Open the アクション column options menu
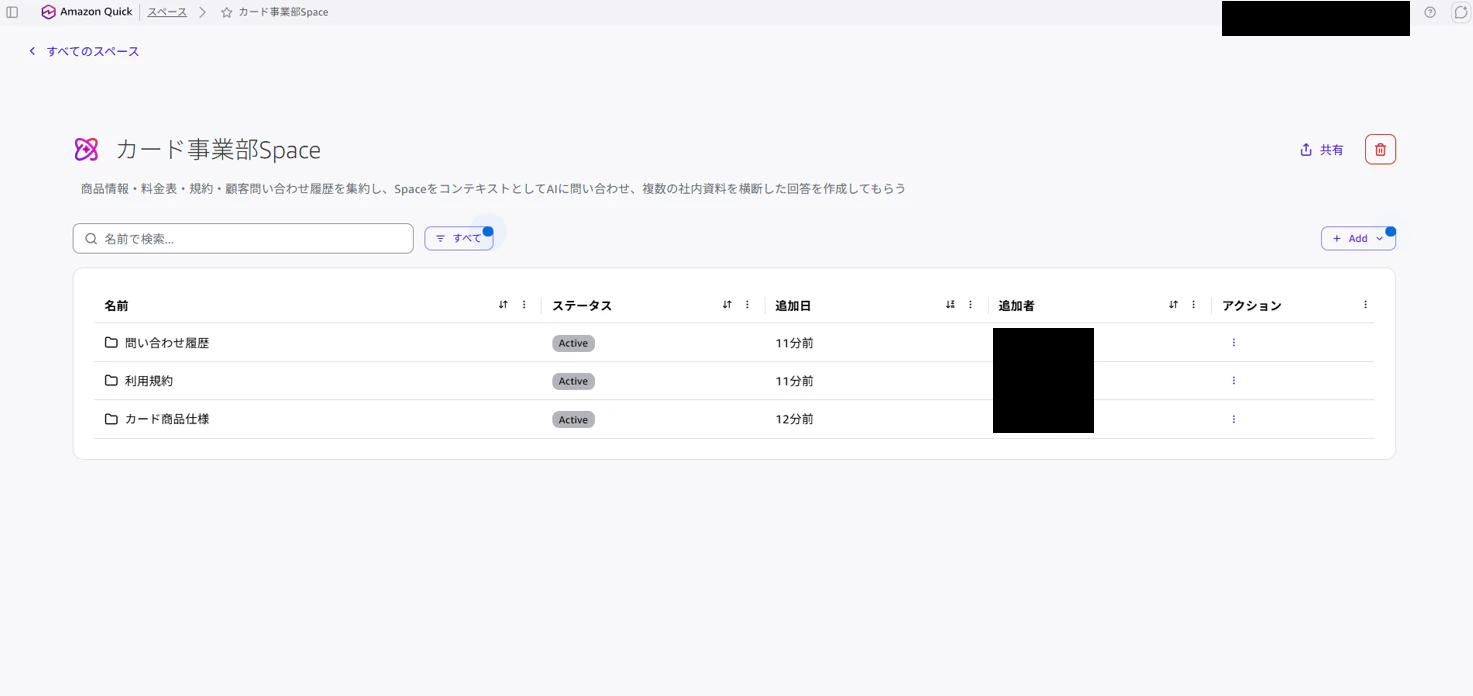Image resolution: width=1473 pixels, height=696 pixels. (1365, 305)
